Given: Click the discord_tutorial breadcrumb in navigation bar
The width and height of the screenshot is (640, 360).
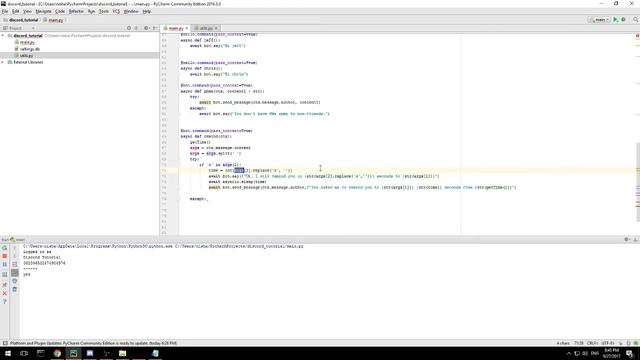Looking at the screenshot, I should coord(21,20).
